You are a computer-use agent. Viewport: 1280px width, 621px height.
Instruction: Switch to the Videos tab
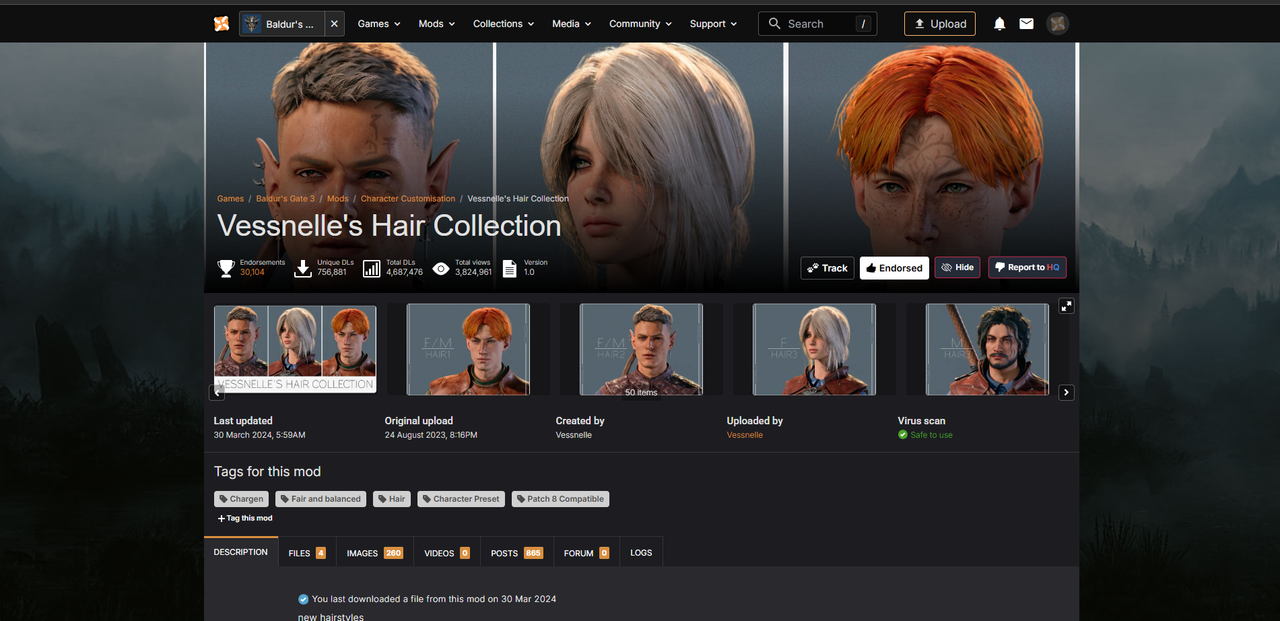pos(447,552)
